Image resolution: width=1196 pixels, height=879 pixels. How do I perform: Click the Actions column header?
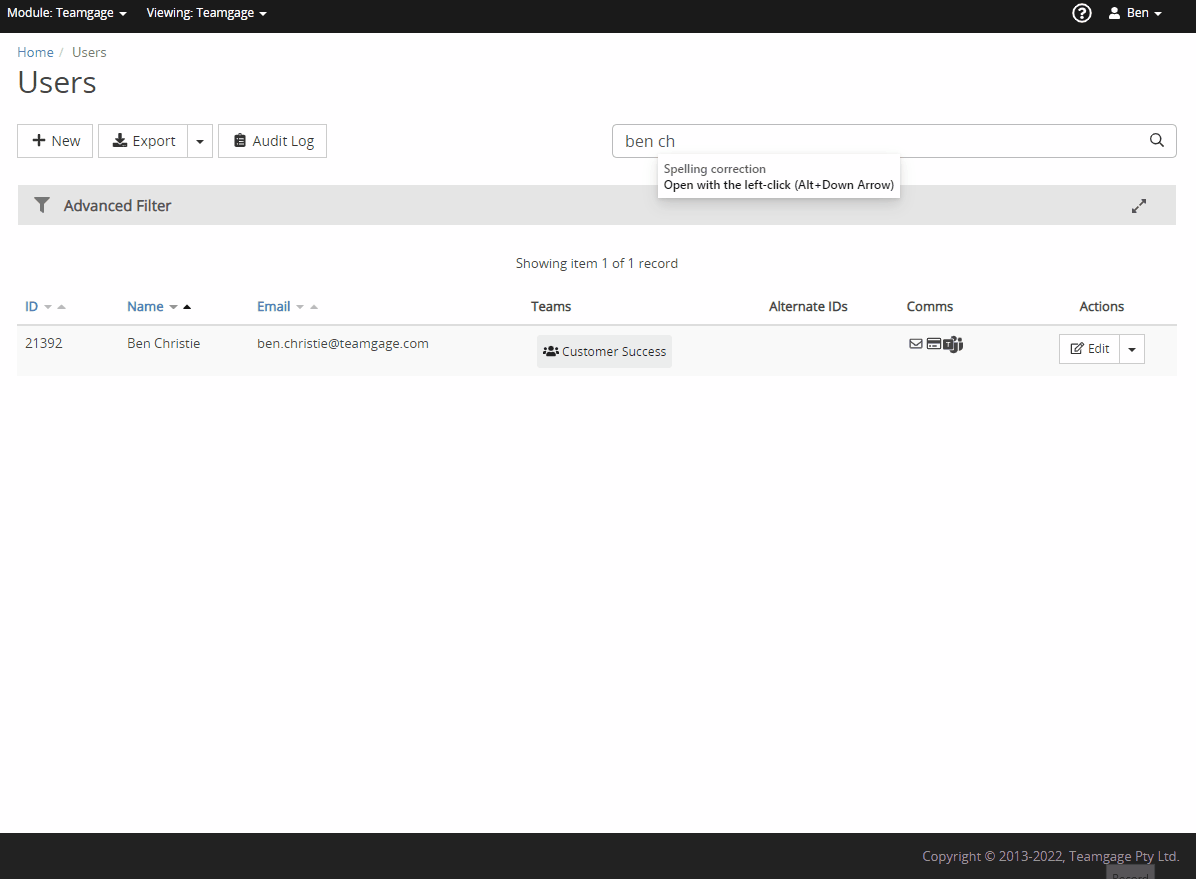(1101, 306)
